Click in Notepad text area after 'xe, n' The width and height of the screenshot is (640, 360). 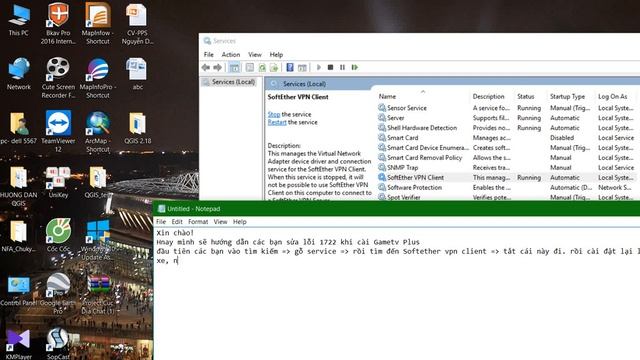pyautogui.click(x=179, y=260)
